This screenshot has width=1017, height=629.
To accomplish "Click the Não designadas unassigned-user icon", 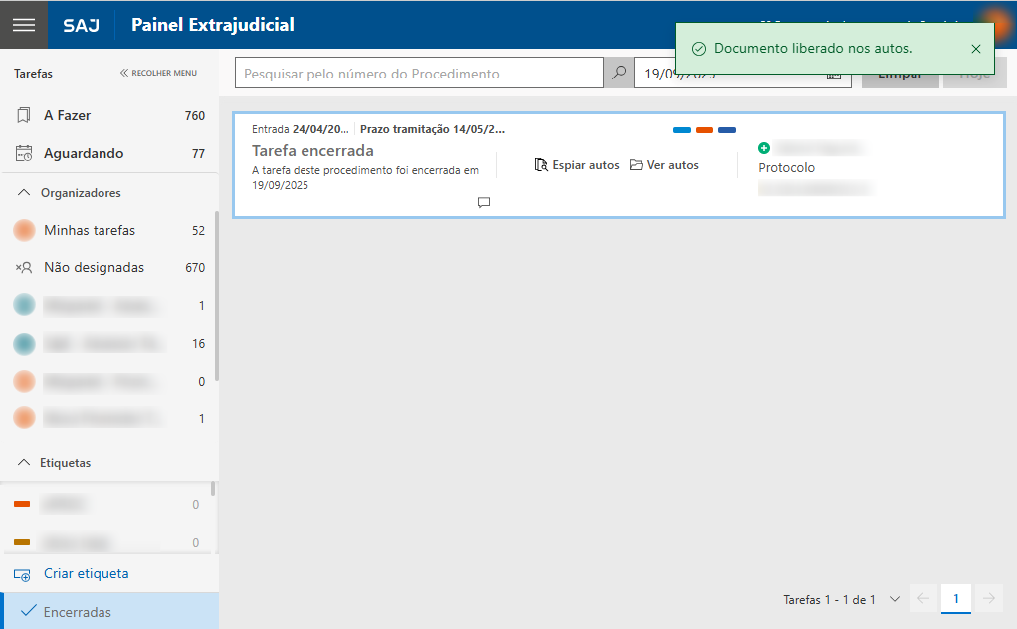I will click(24, 268).
